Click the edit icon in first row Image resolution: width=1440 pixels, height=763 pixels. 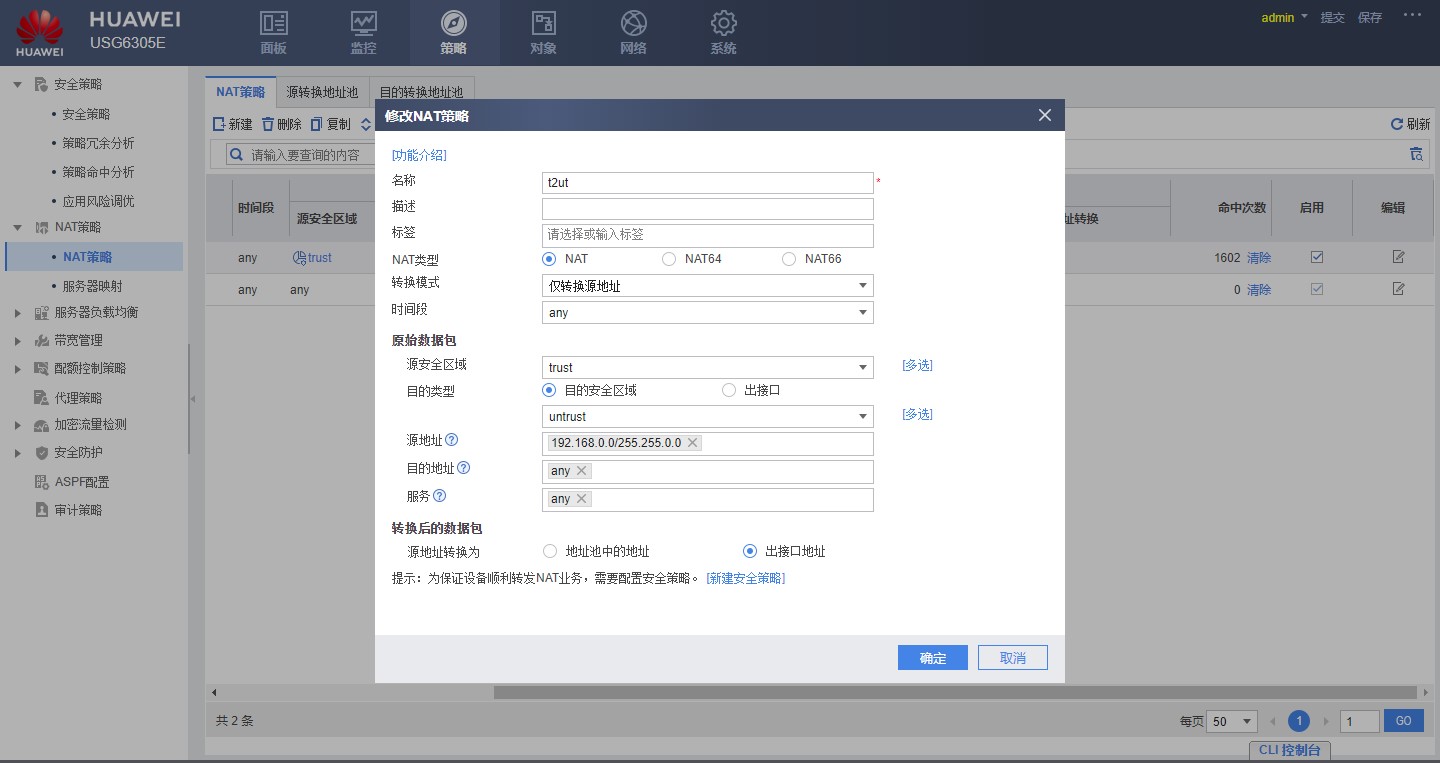[x=1398, y=257]
